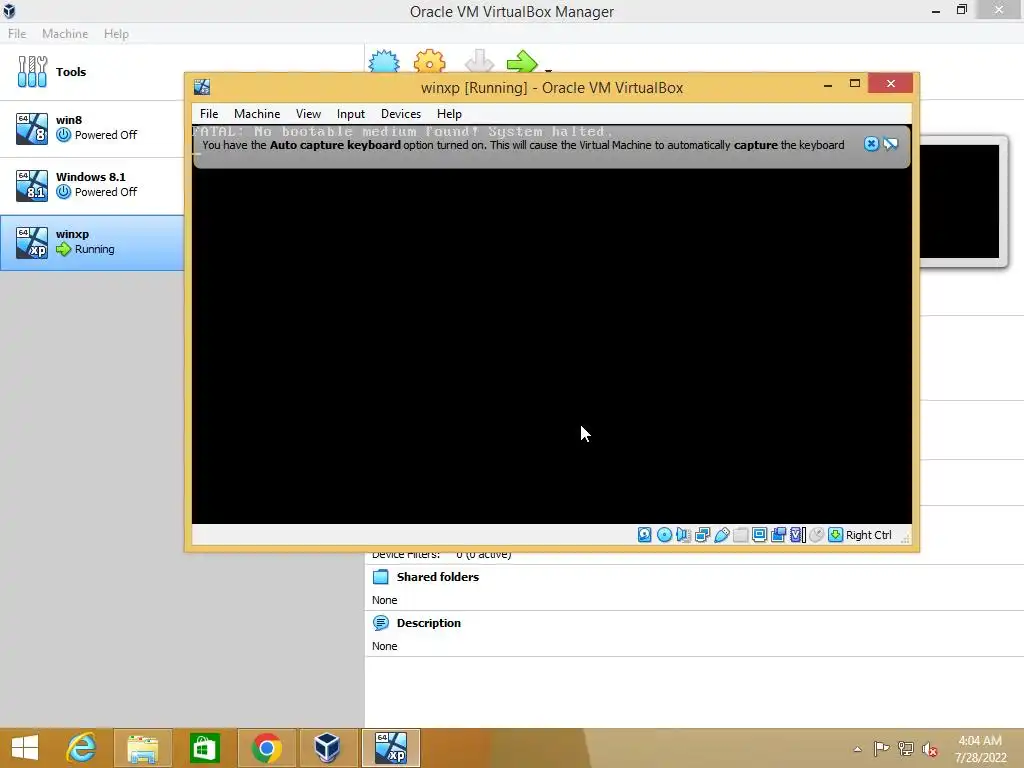The height and width of the screenshot is (768, 1024).
Task: Dismiss the Auto capture keyboard notification
Action: (x=871, y=144)
